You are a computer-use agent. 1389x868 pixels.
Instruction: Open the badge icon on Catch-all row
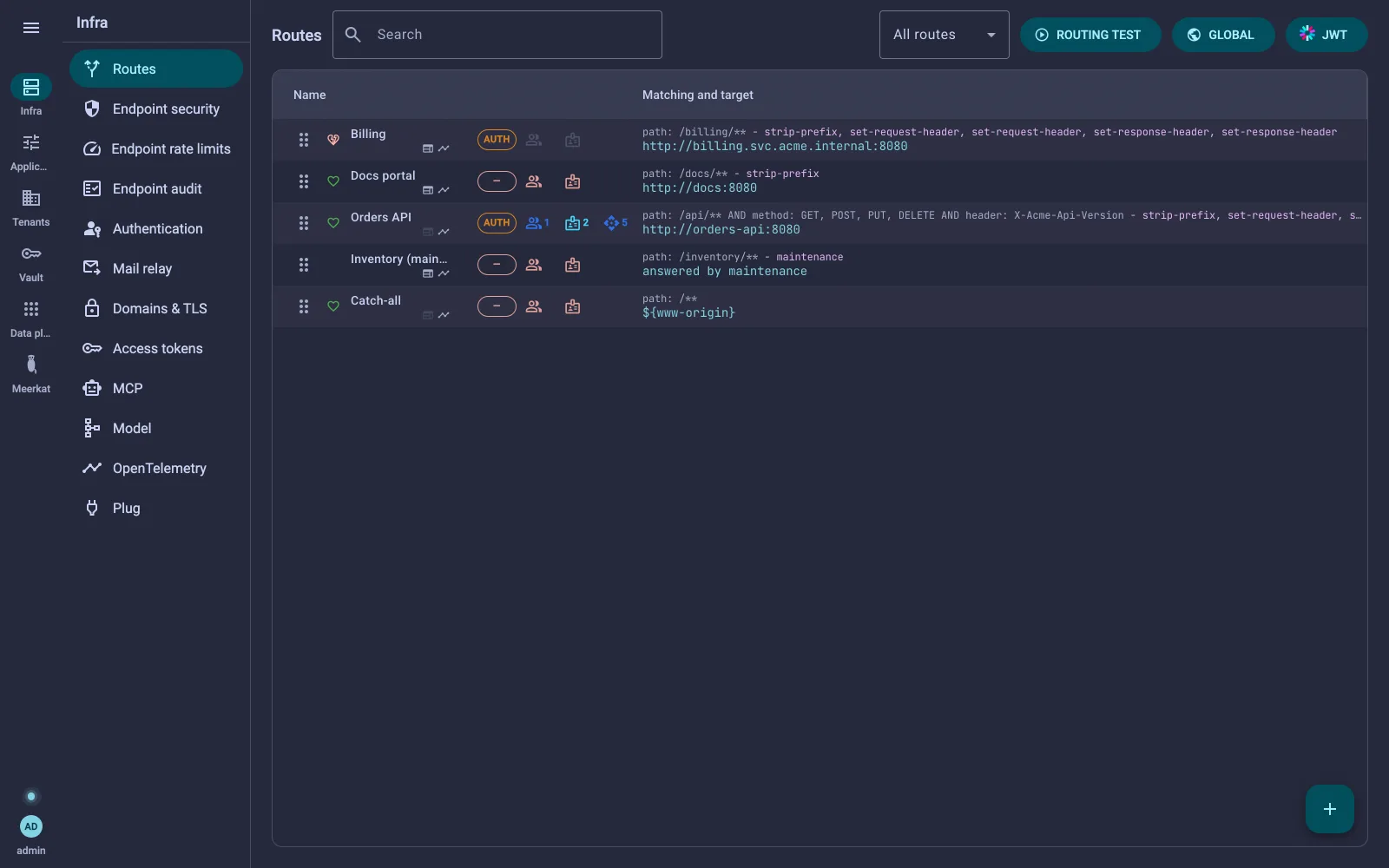click(x=572, y=306)
